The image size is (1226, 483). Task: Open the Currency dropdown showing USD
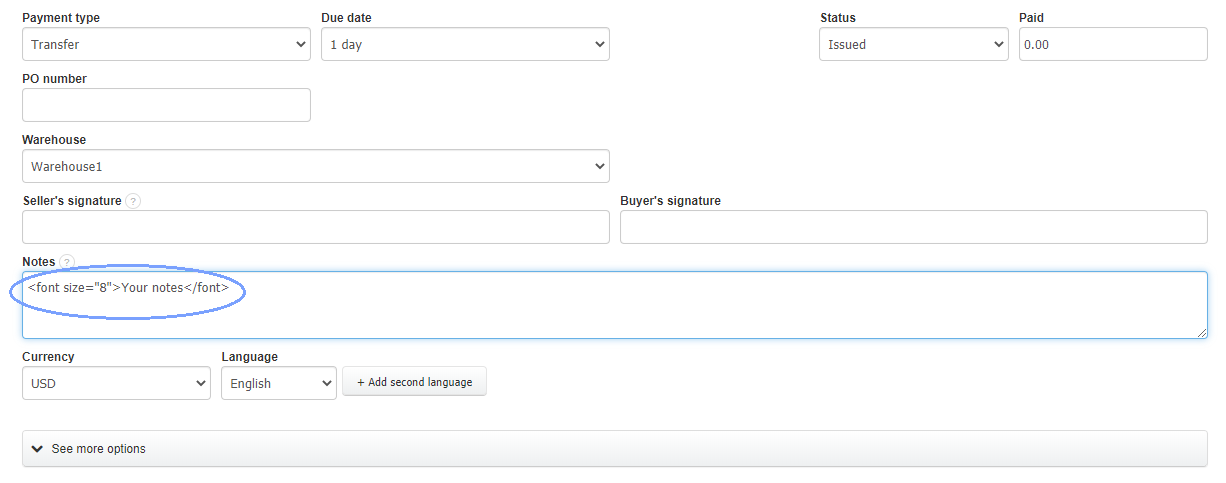point(116,383)
